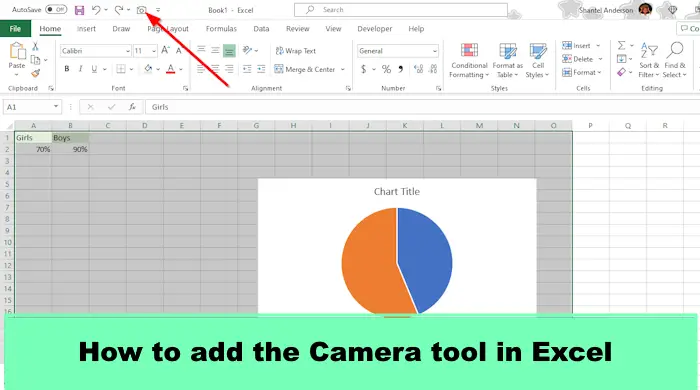Toggle Underline formatting
This screenshot has height=390, width=700.
coord(94,69)
